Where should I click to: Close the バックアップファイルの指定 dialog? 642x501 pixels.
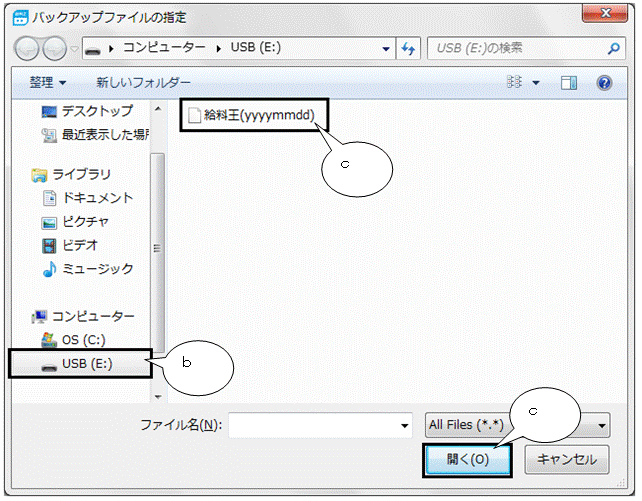(x=605, y=13)
